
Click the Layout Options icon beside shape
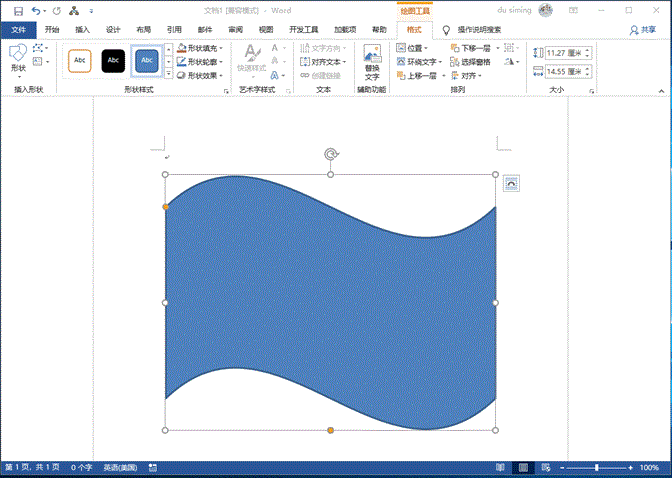(511, 183)
